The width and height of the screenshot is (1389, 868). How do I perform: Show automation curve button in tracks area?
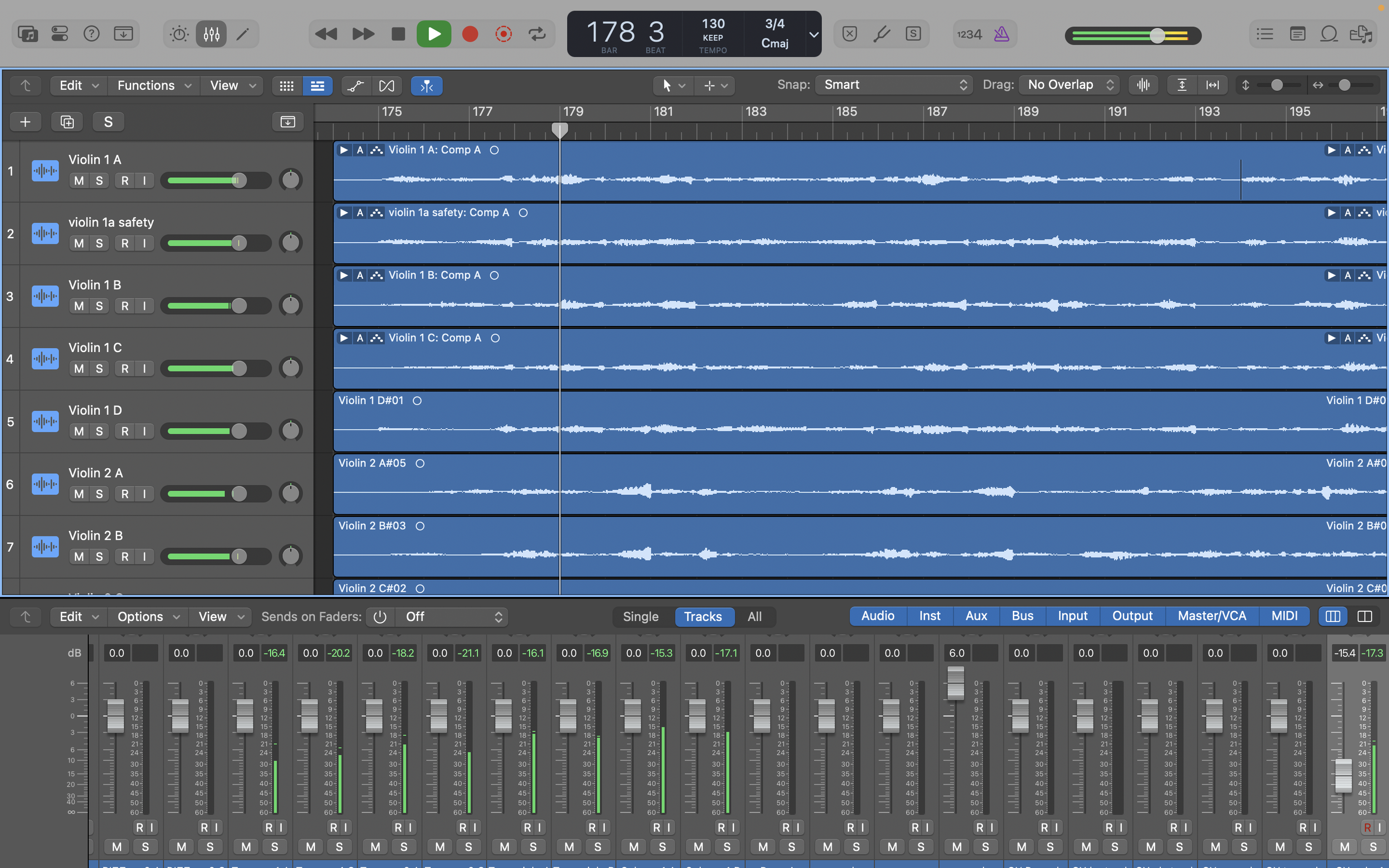pyautogui.click(x=356, y=86)
